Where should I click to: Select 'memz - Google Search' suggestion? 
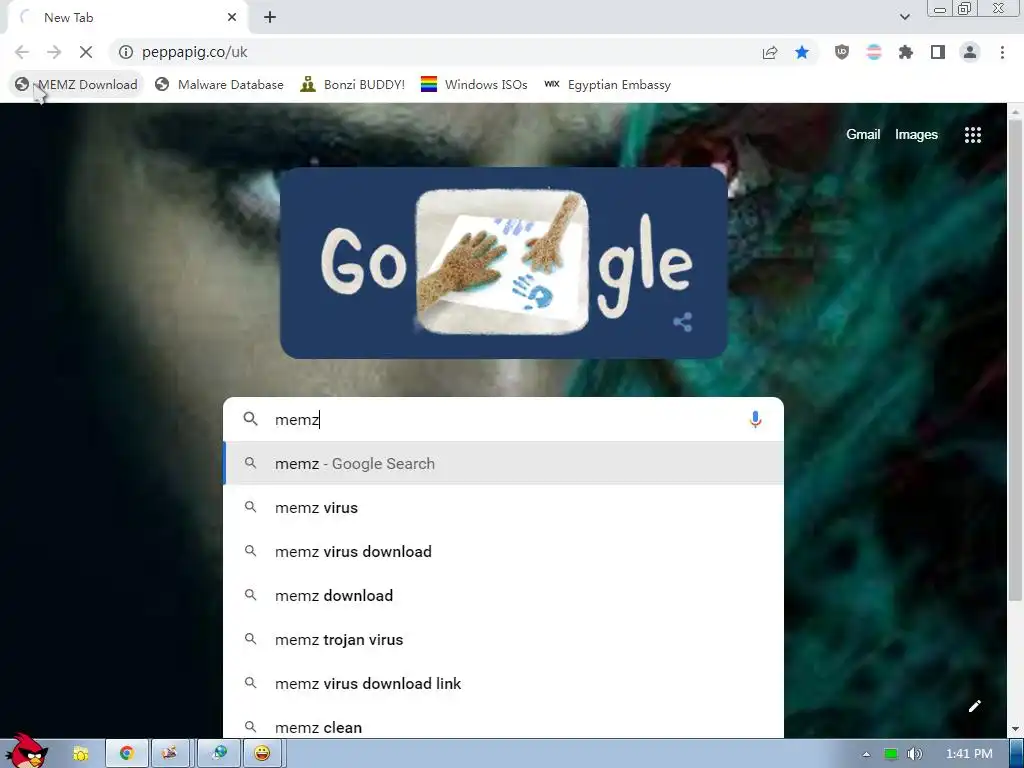503,464
